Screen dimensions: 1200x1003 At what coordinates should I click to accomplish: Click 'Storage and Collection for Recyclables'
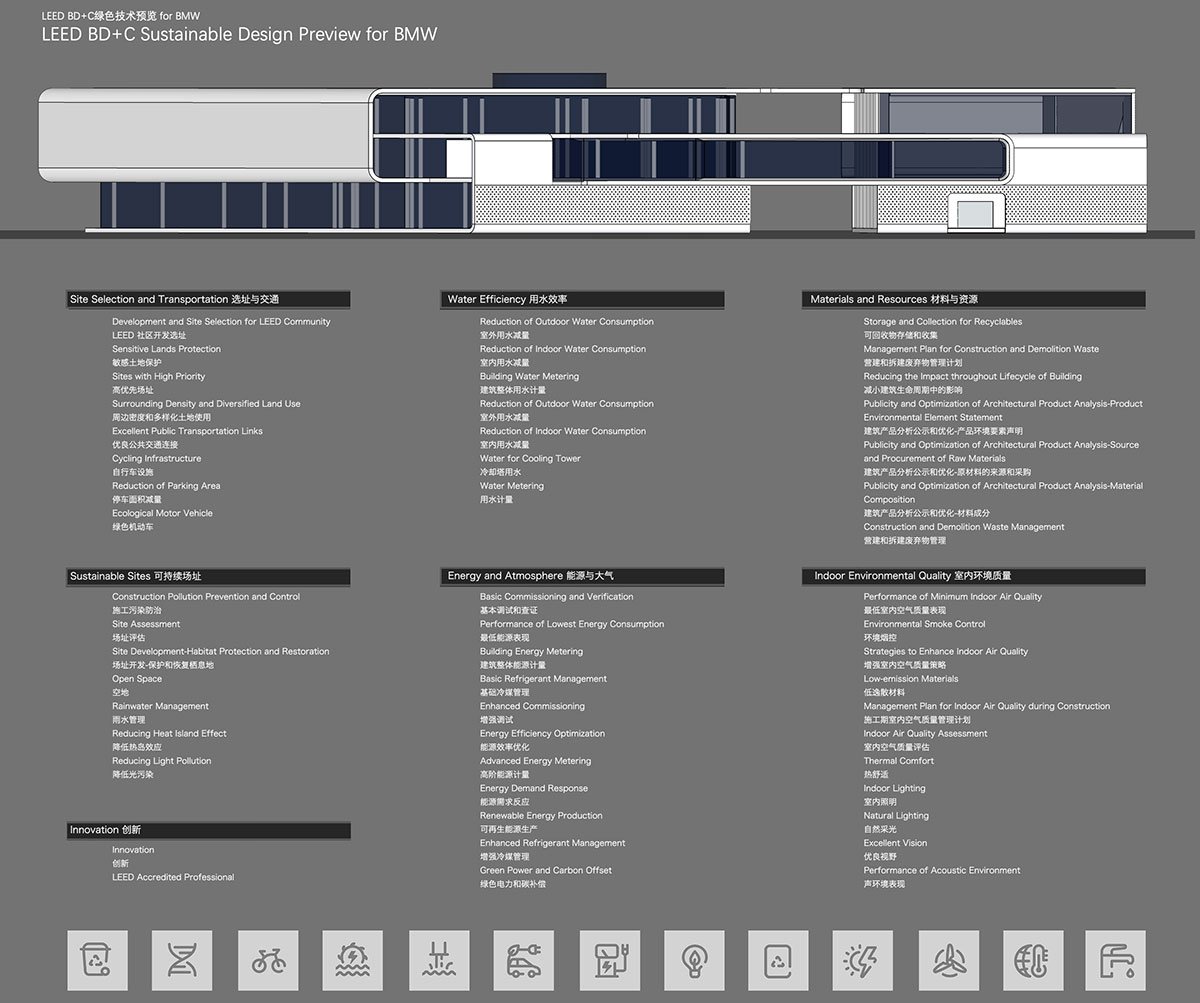pyautogui.click(x=943, y=322)
